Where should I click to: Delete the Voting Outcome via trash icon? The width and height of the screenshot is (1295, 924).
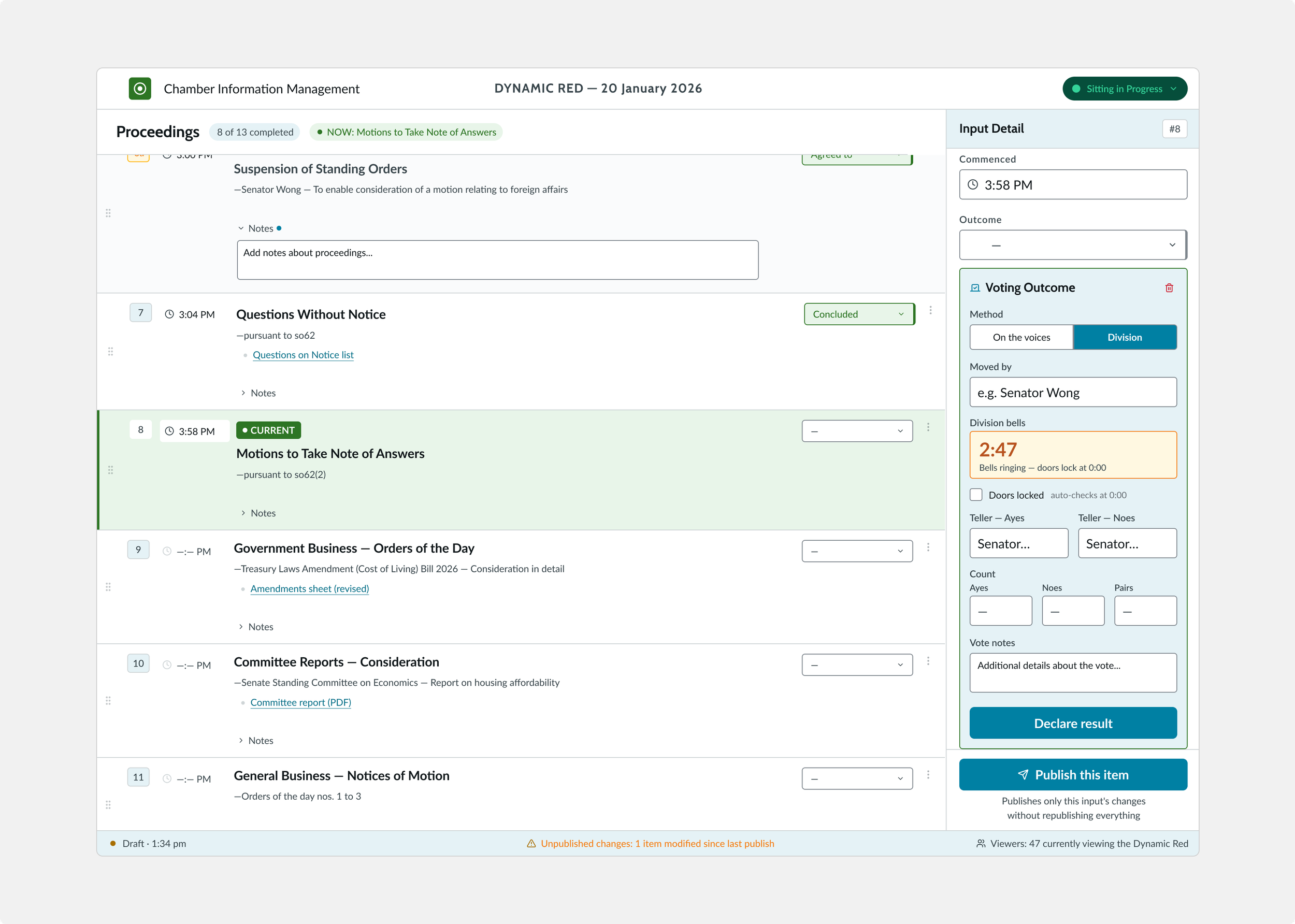[1169, 288]
